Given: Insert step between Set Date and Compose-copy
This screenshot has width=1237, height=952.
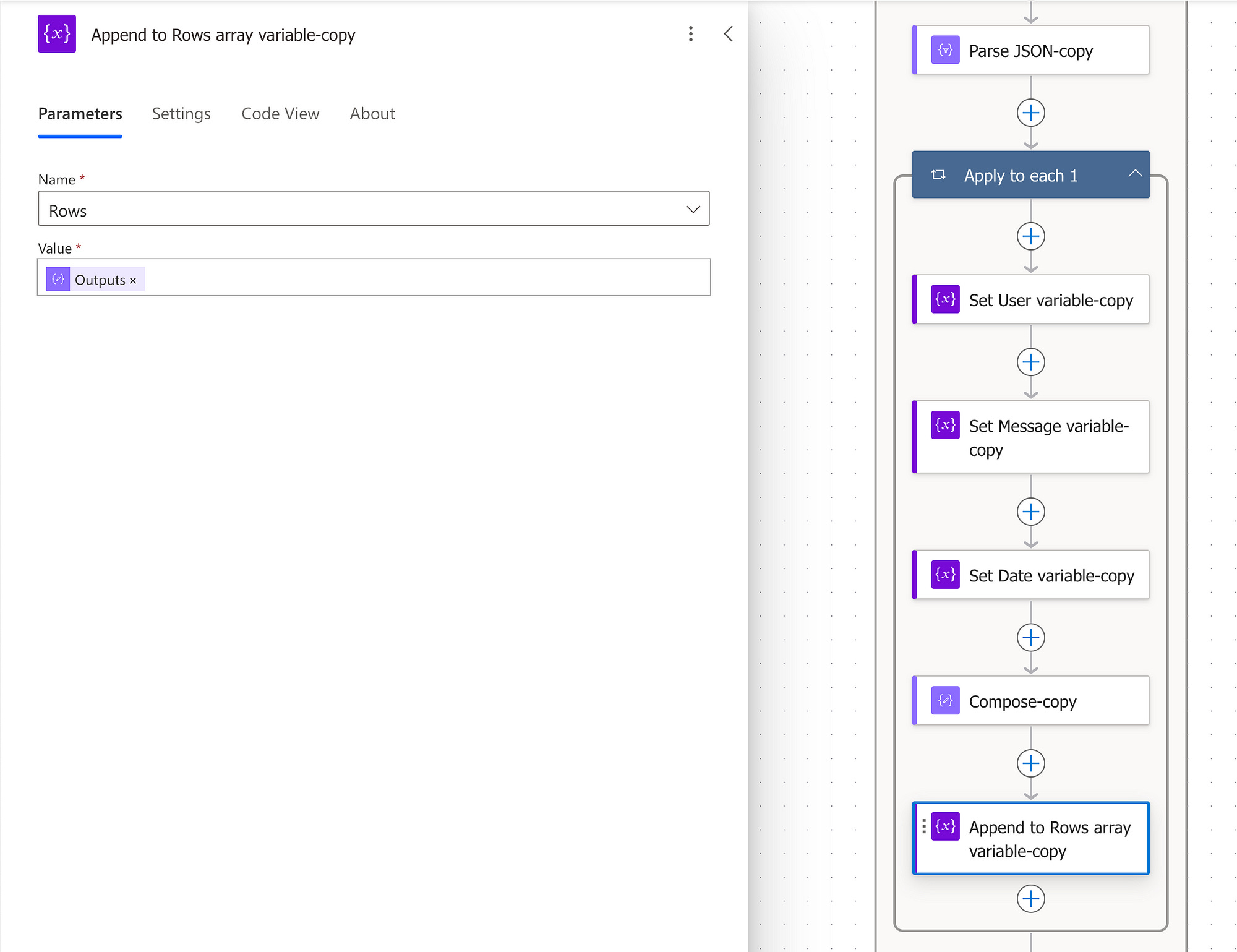Looking at the screenshot, I should point(1030,638).
